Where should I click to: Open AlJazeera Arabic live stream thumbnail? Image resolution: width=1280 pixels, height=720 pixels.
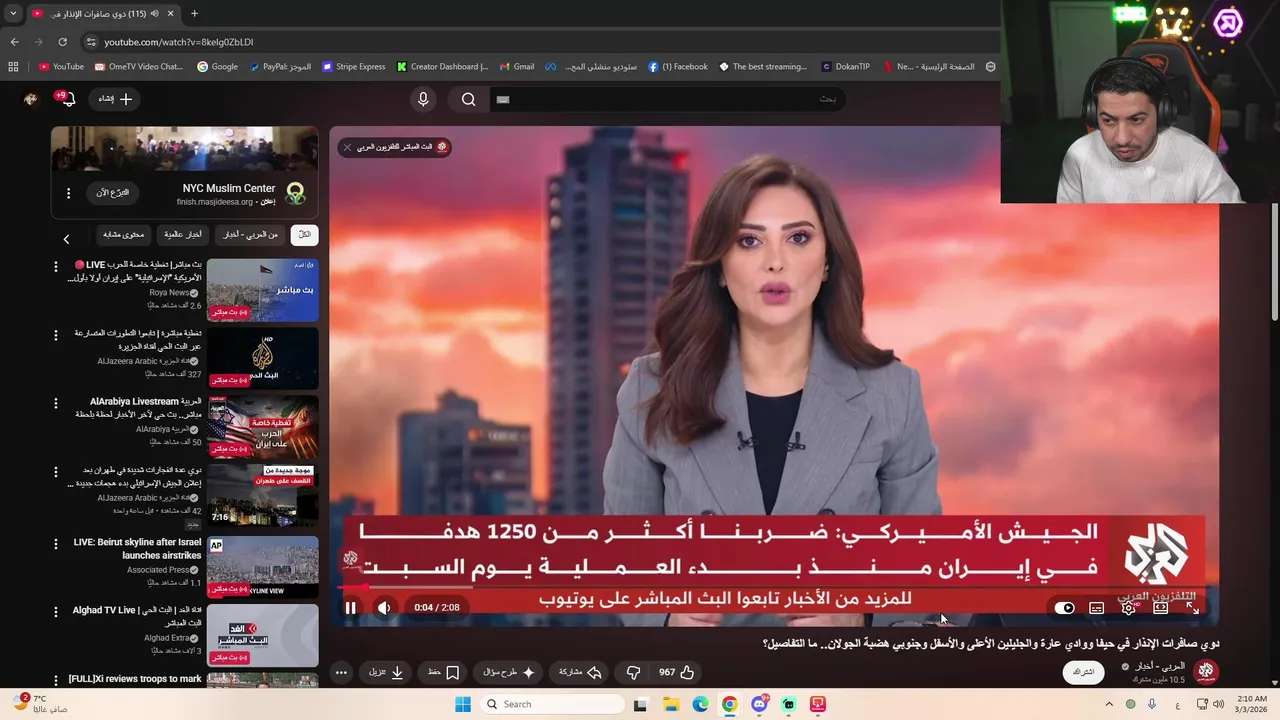tap(263, 358)
